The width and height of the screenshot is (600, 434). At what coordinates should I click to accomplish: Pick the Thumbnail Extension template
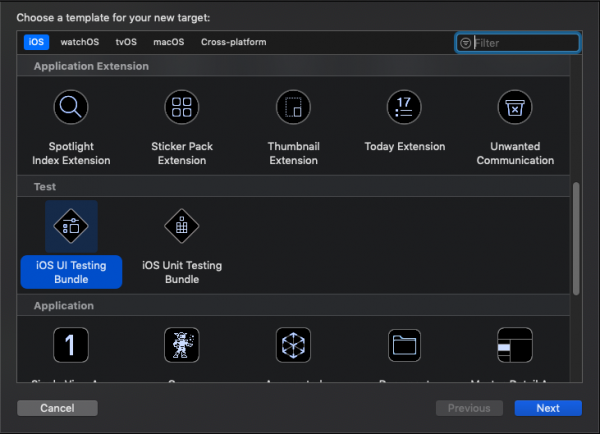pos(293,108)
